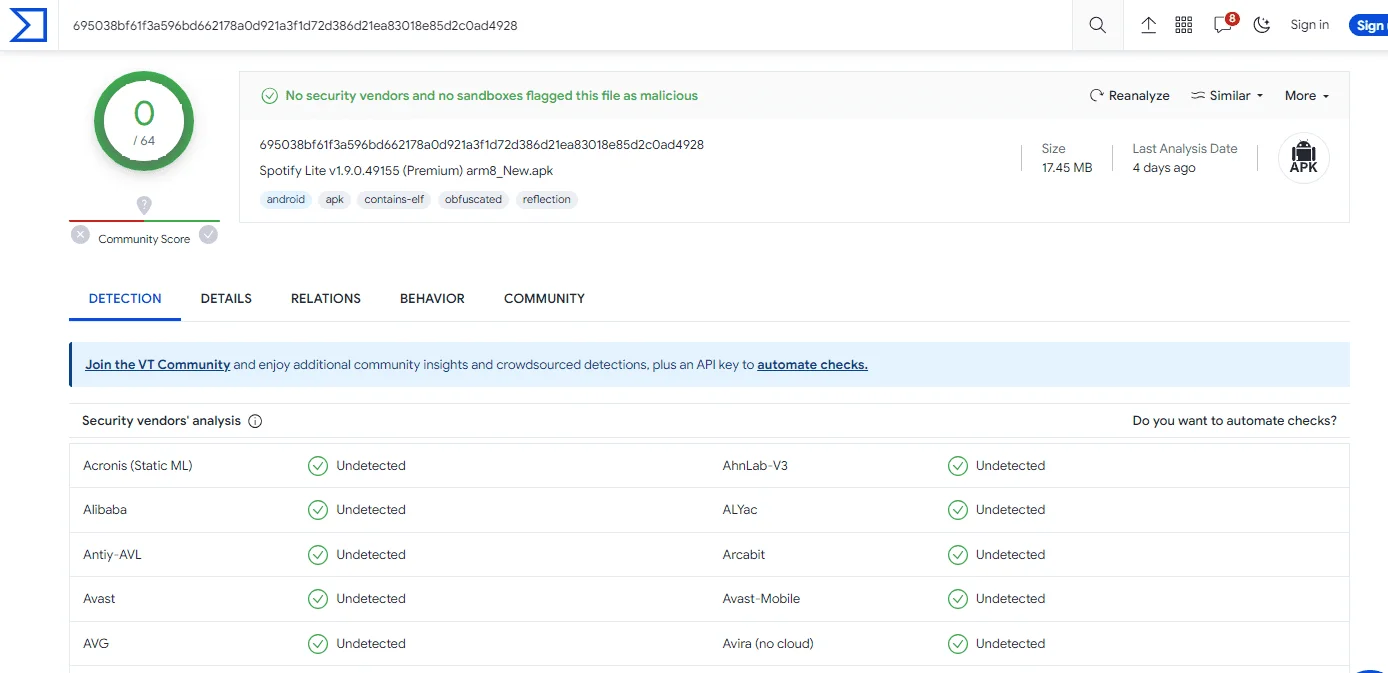
Task: Click the 4 days ago analysis date
Action: coord(1164,168)
